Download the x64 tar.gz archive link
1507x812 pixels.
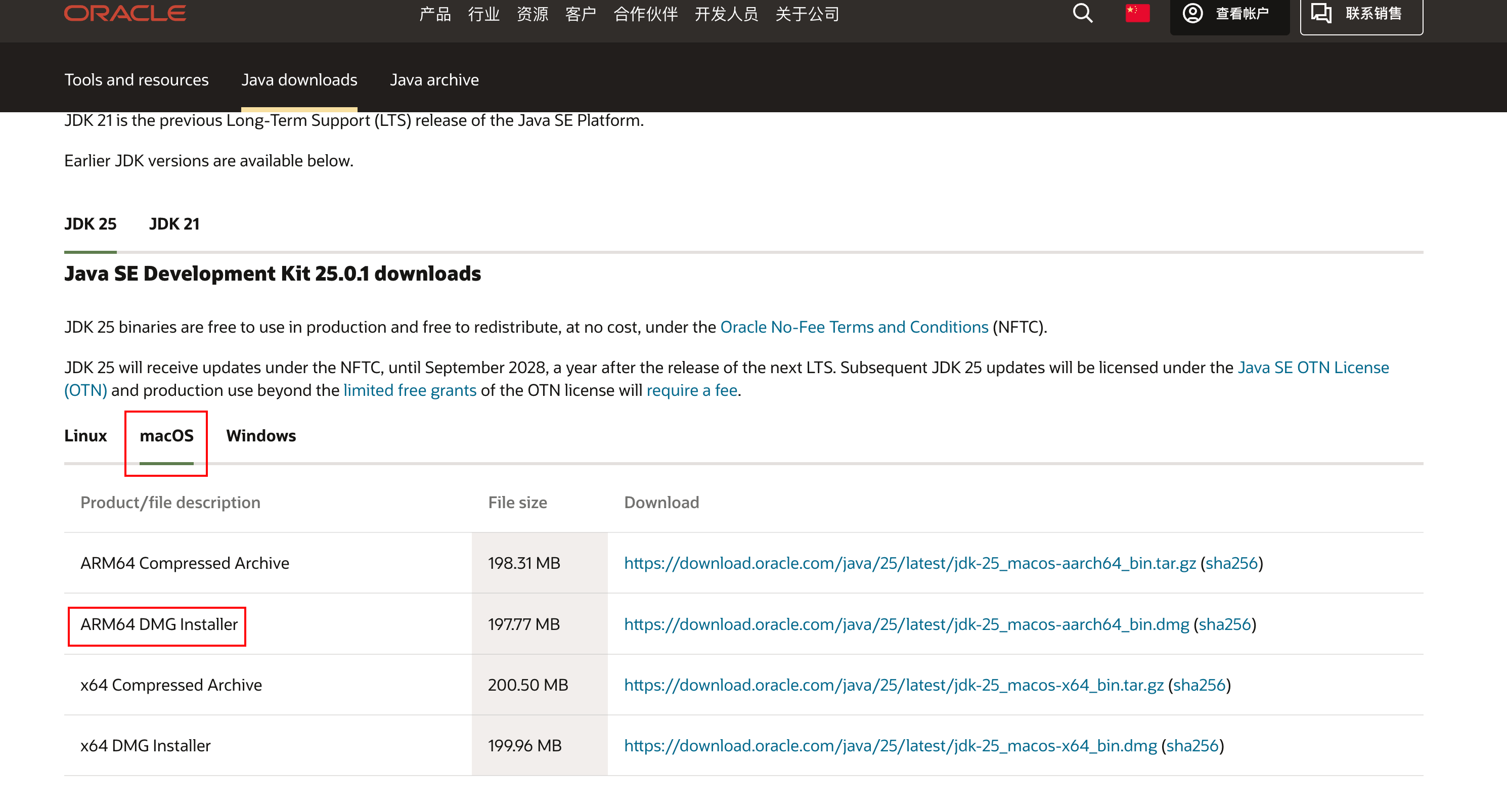point(893,685)
